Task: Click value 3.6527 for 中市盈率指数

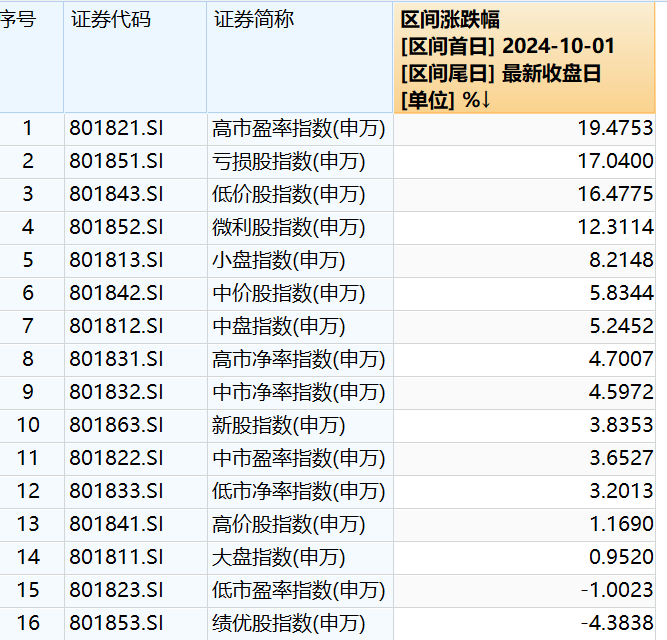Action: pyautogui.click(x=615, y=458)
